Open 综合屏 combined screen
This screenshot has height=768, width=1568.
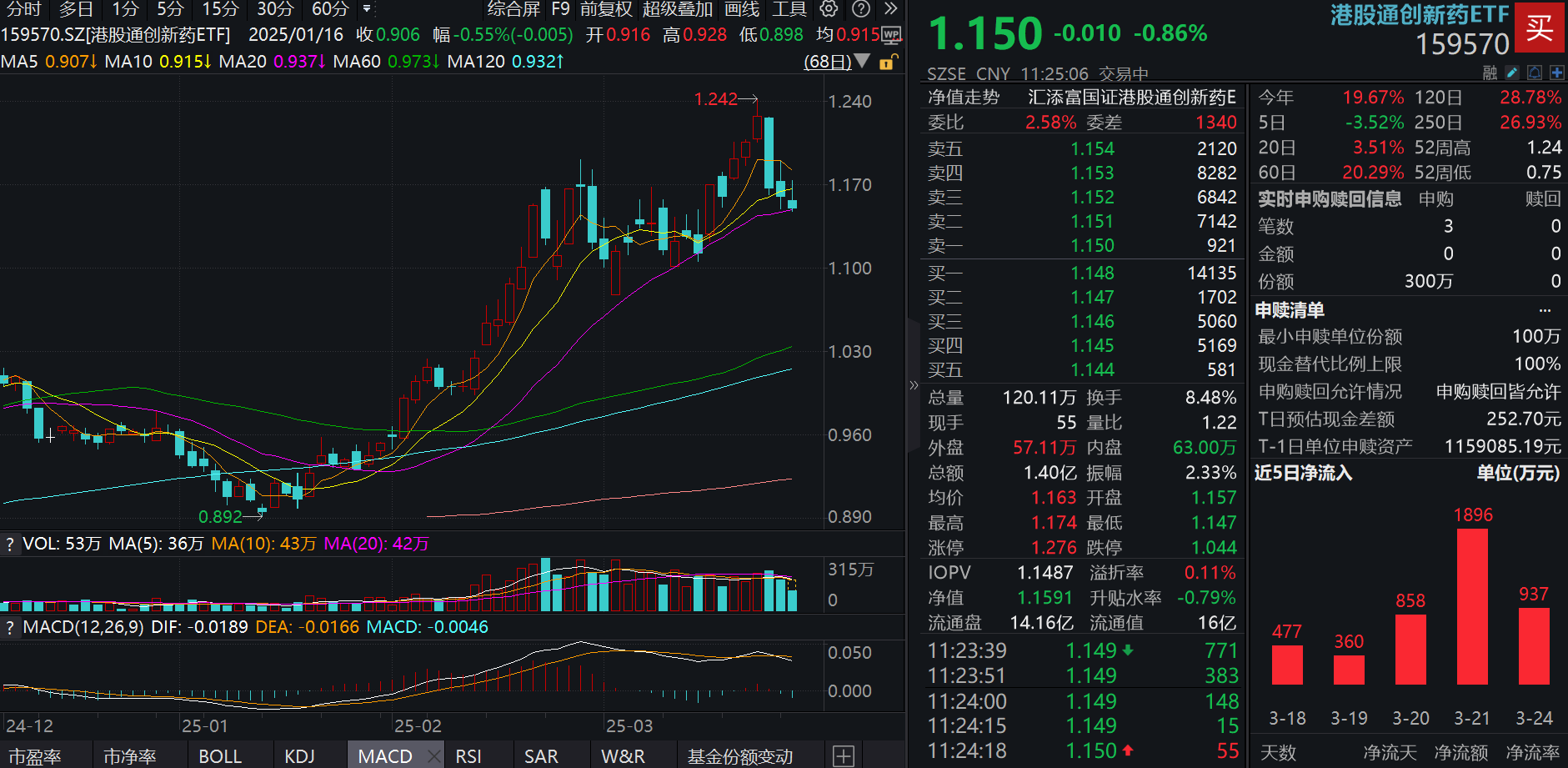coord(513,9)
